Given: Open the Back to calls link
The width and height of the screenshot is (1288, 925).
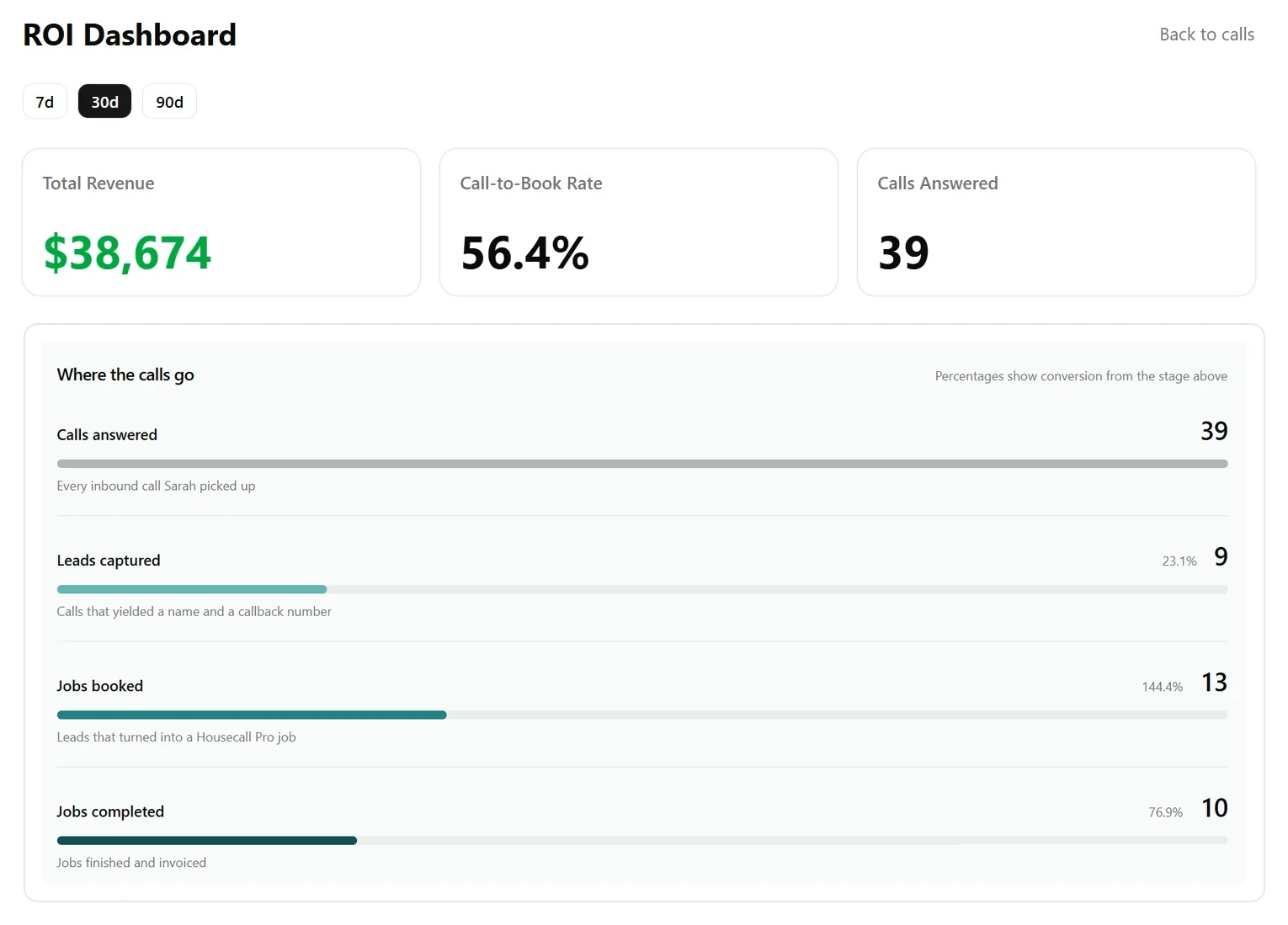Looking at the screenshot, I should pos(1206,35).
